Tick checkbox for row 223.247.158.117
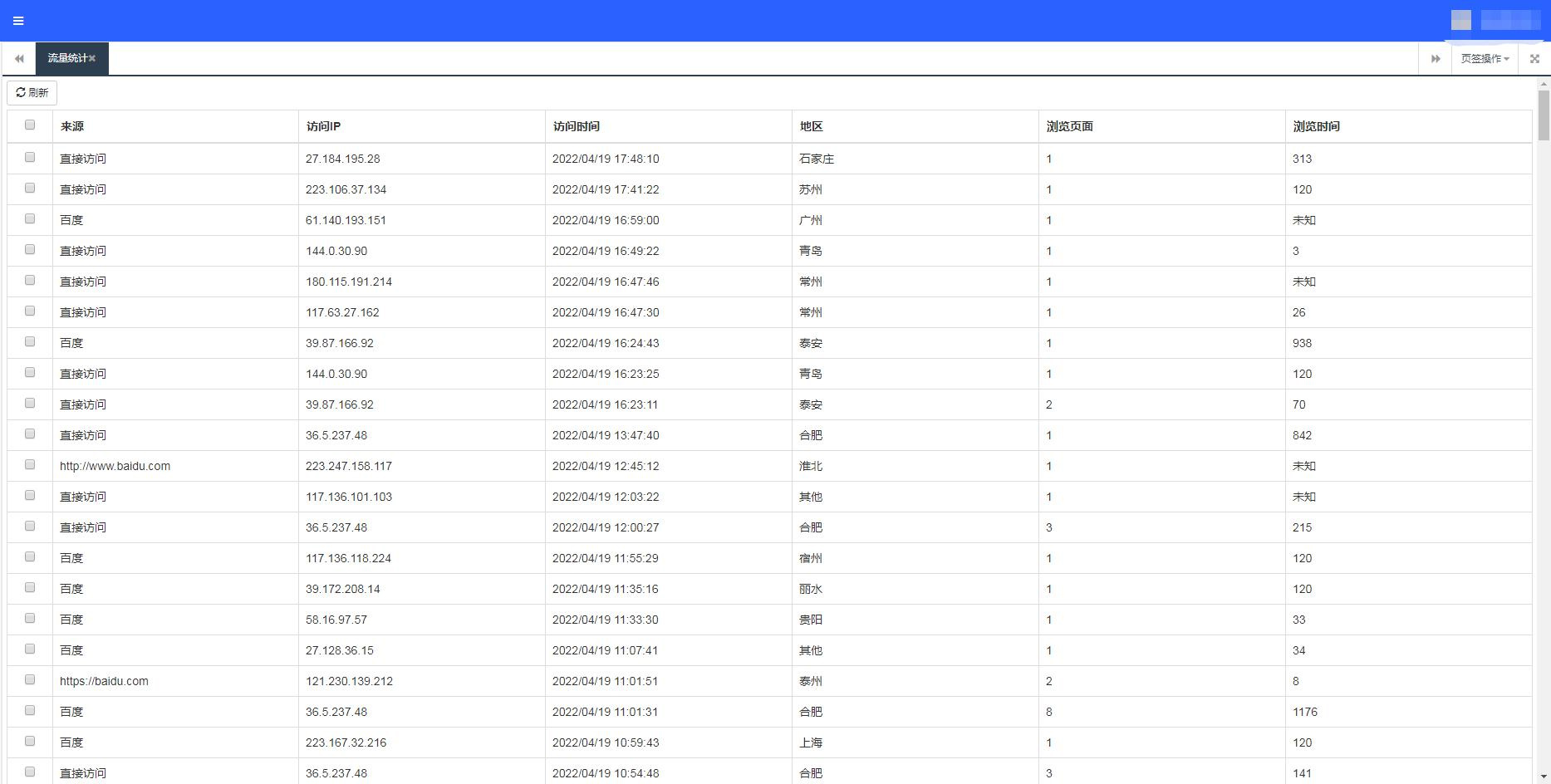The image size is (1551, 784). coord(30,464)
